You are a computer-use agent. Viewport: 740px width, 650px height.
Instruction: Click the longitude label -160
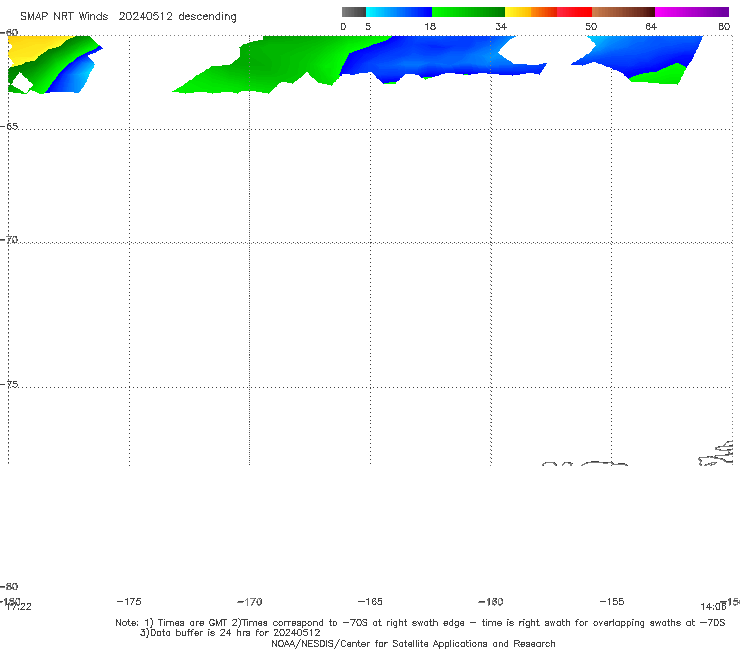(491, 601)
